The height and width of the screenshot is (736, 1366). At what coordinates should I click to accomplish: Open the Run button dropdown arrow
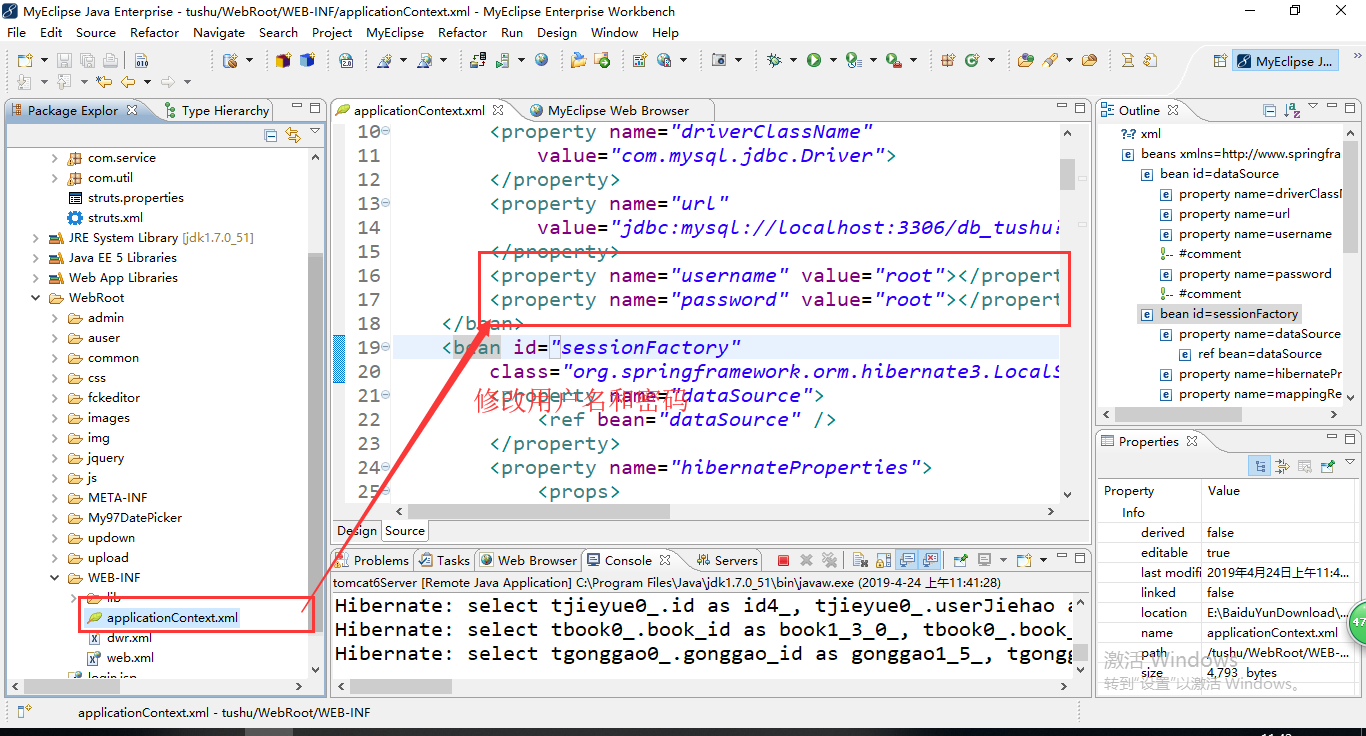pyautogui.click(x=833, y=60)
